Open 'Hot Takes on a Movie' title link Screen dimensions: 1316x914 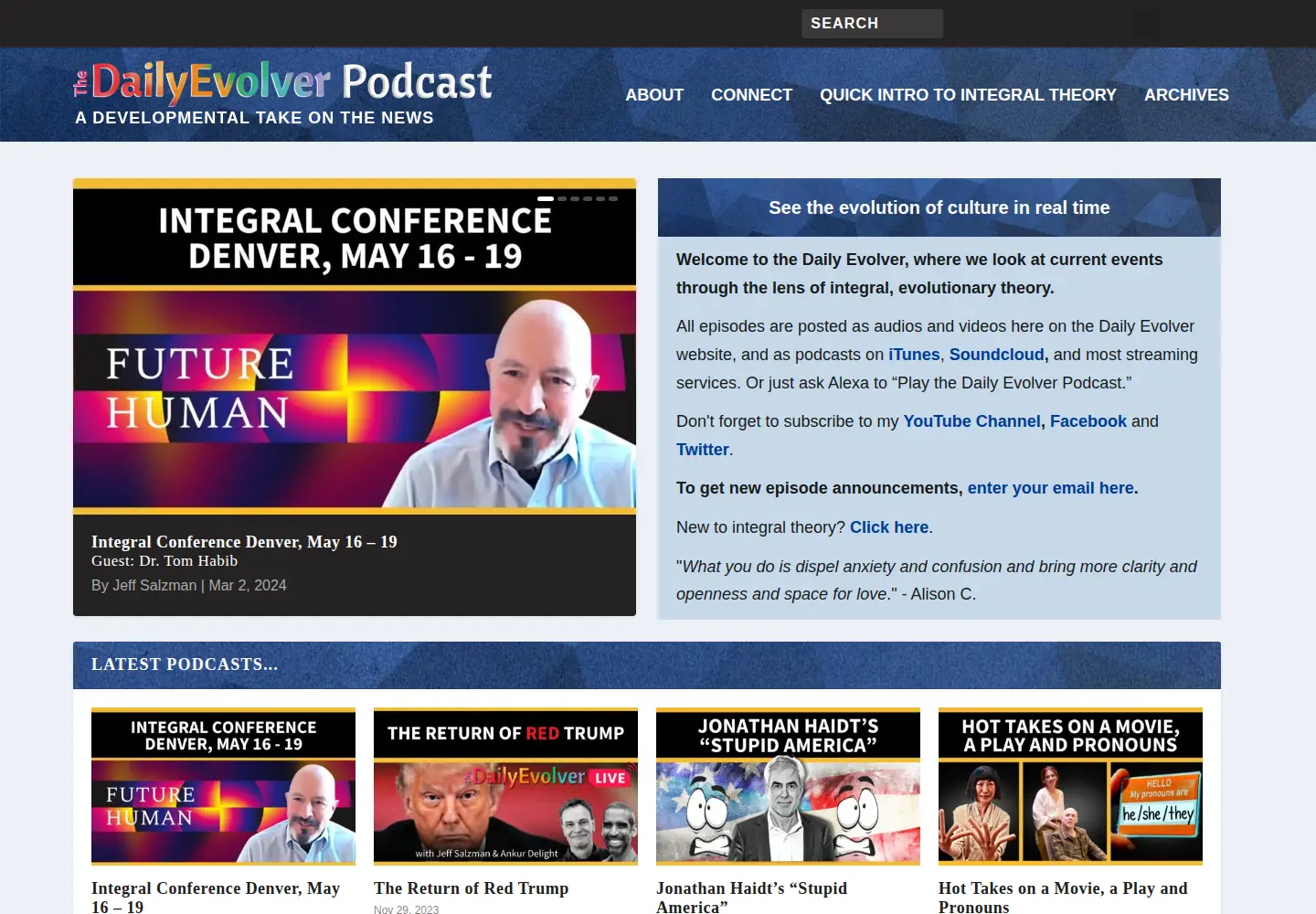pos(1063,898)
